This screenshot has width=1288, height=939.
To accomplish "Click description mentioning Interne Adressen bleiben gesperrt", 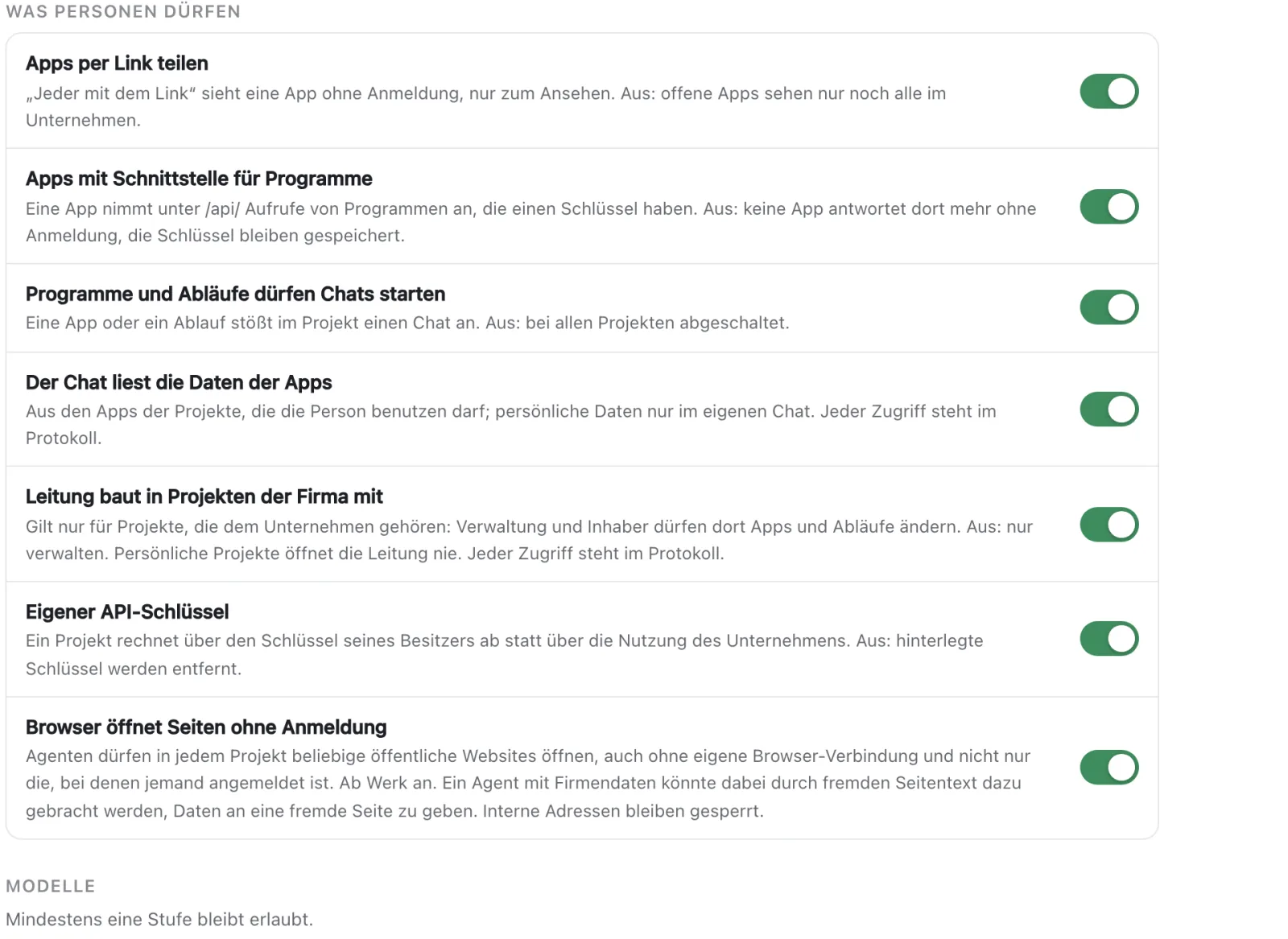I will click(x=528, y=784).
